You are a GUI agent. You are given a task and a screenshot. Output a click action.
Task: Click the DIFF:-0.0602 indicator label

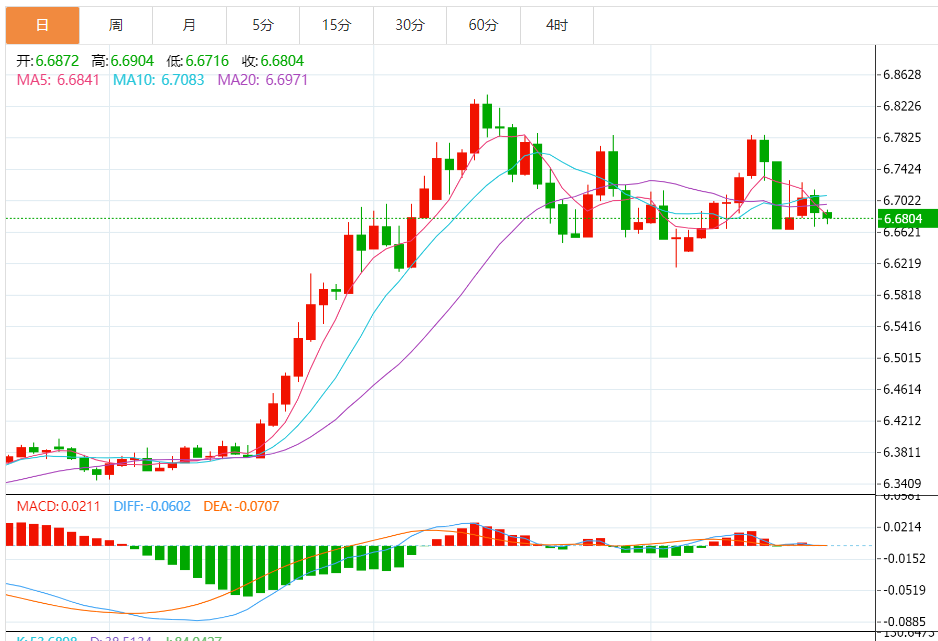152,506
